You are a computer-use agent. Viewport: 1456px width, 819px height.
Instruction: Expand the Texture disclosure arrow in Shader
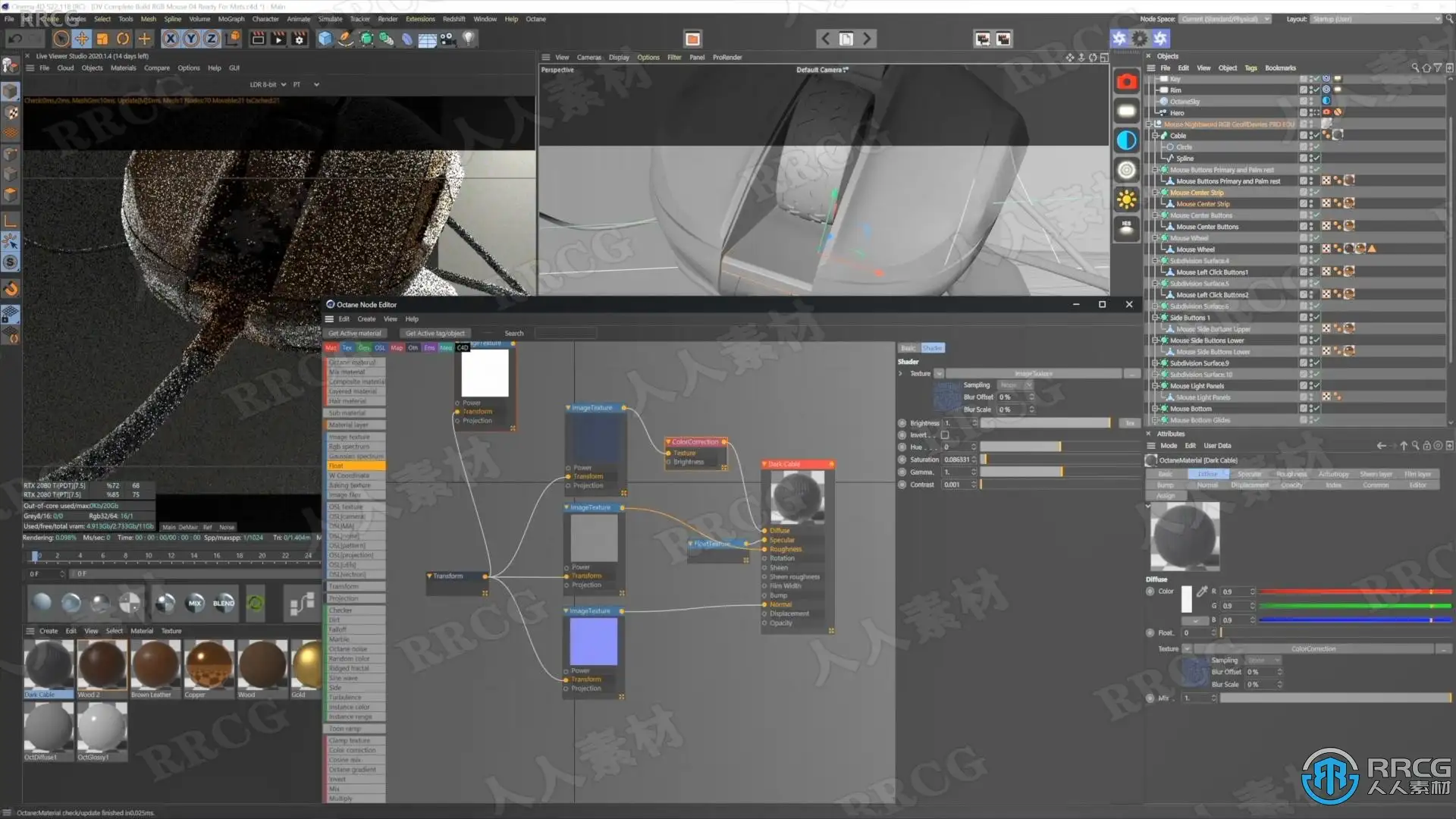[901, 373]
